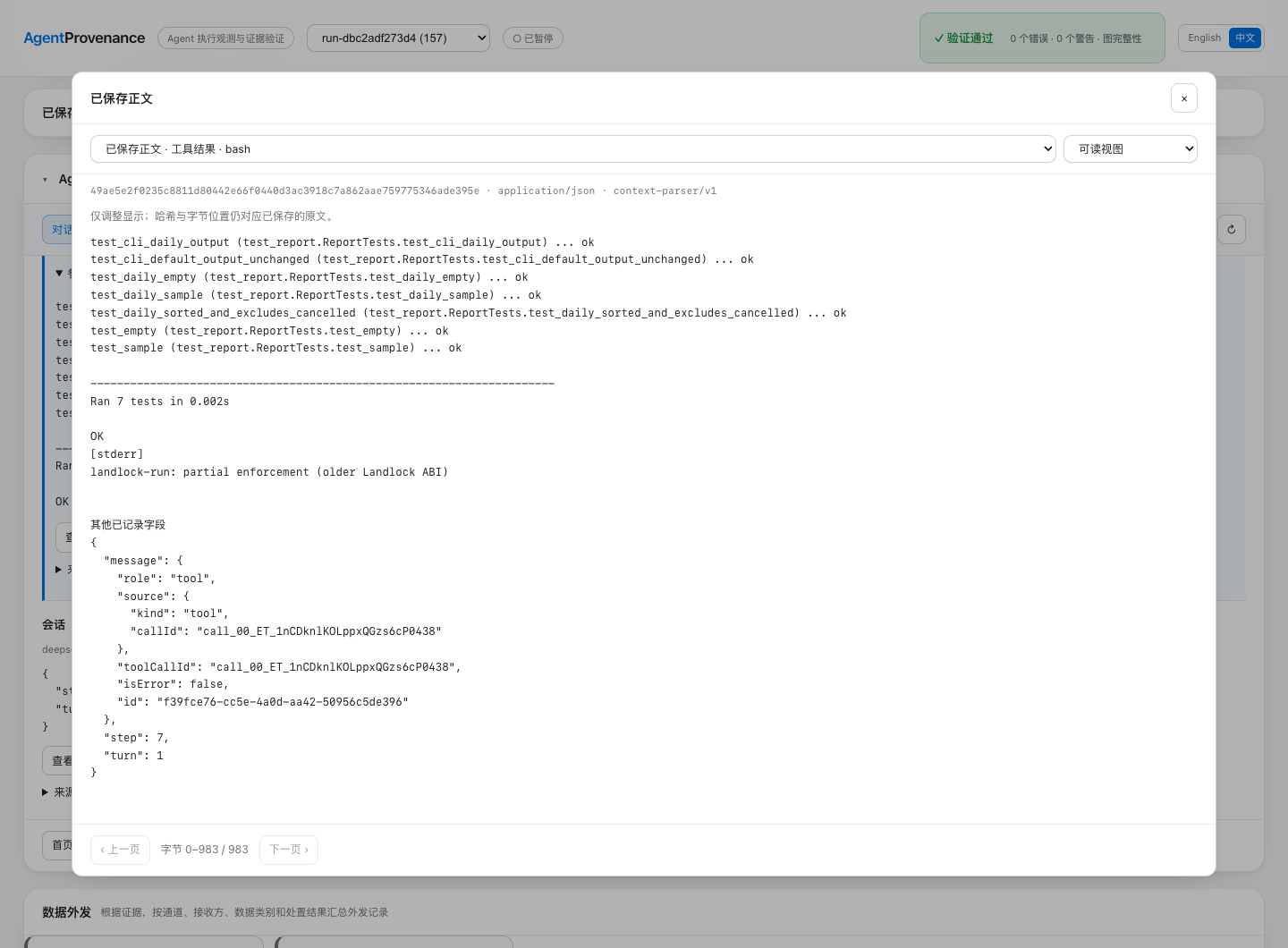This screenshot has width=1288, height=948.
Task: Open the 已保存正文 · 工具结果 · bash dropdown
Action: [x=573, y=149]
